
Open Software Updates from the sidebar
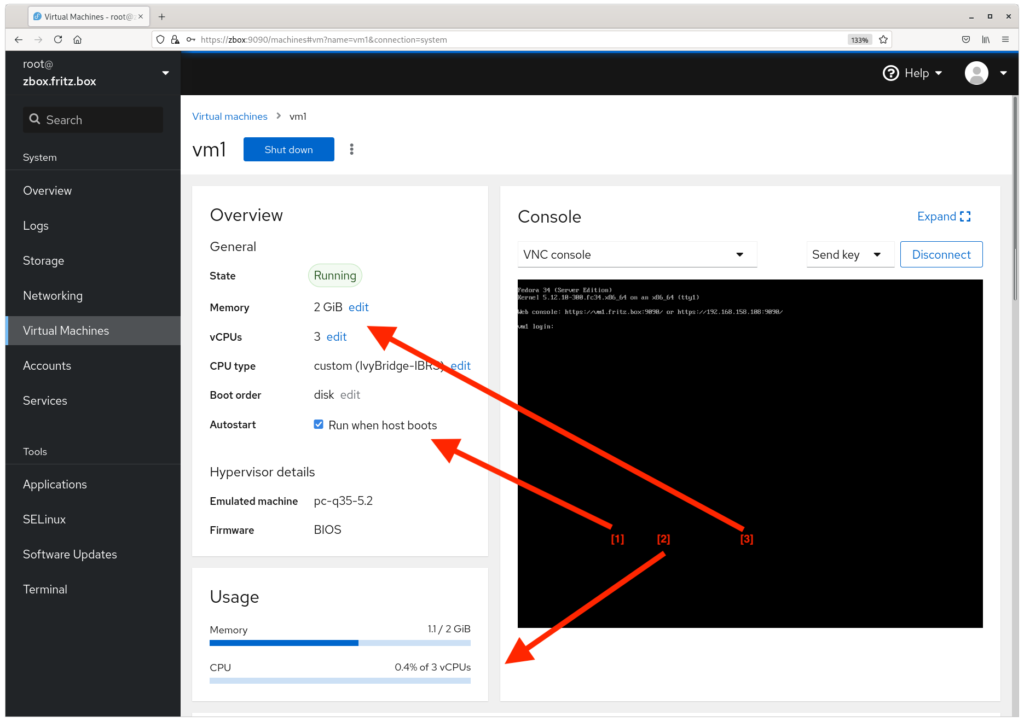[69, 554]
